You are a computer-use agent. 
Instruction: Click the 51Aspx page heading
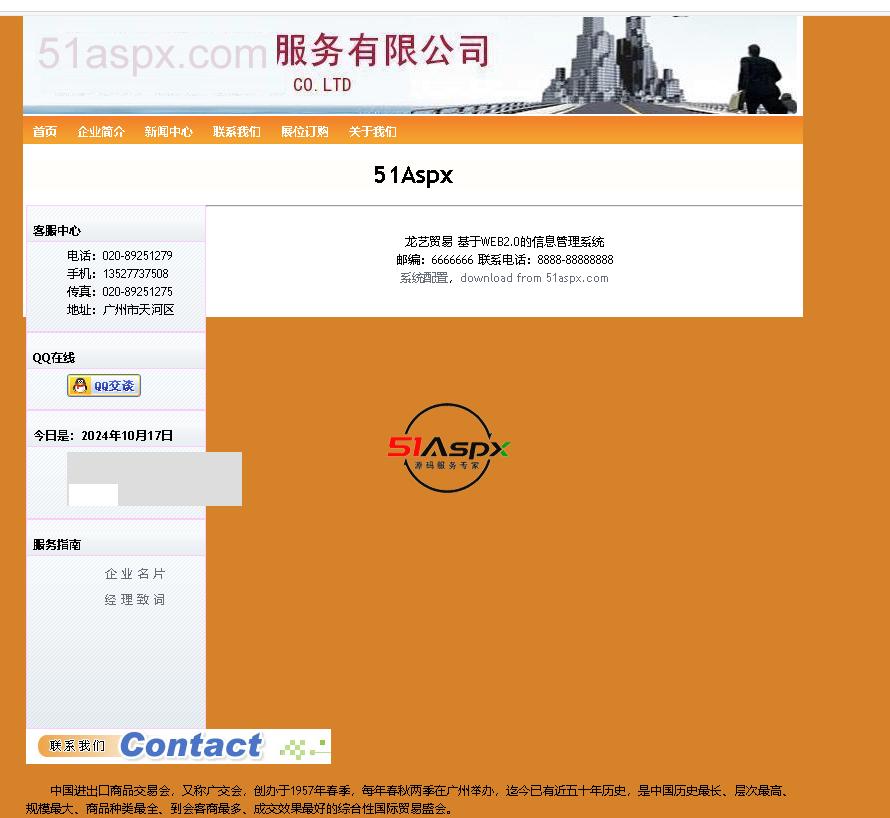point(413,175)
